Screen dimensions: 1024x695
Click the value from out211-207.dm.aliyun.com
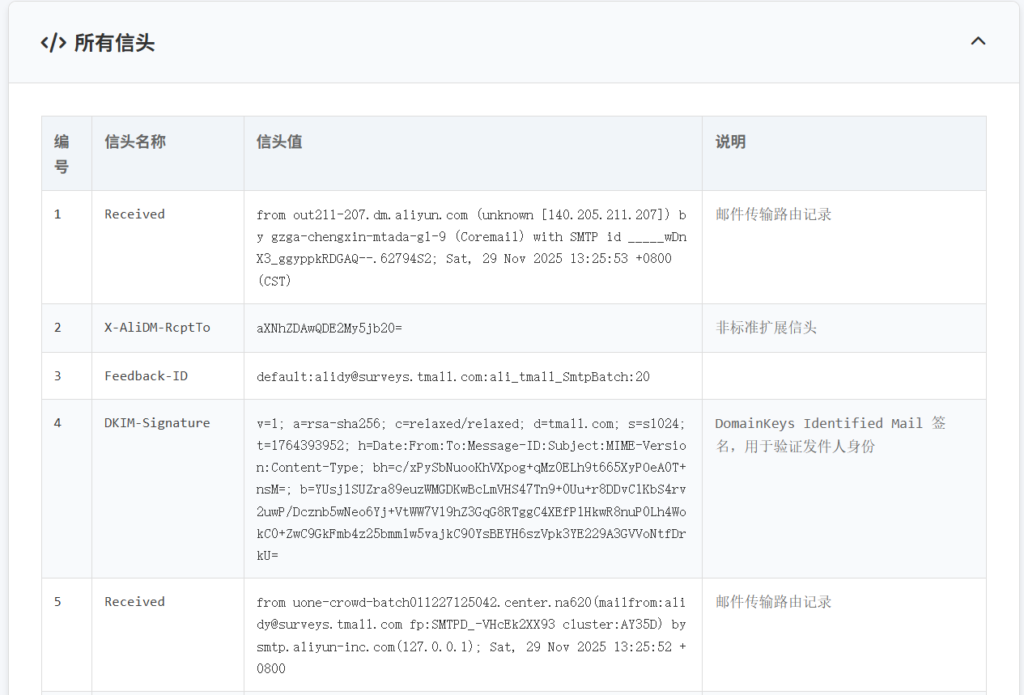(471, 248)
